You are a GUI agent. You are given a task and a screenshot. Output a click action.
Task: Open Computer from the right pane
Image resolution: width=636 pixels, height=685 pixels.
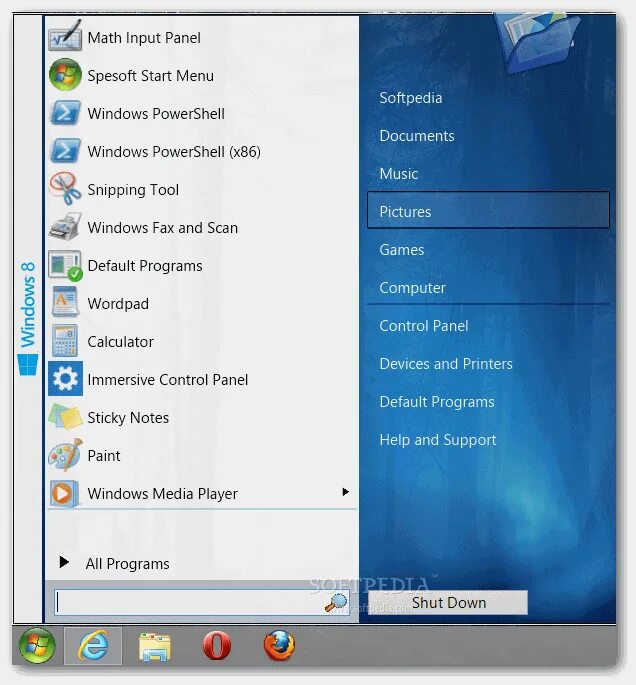[412, 288]
